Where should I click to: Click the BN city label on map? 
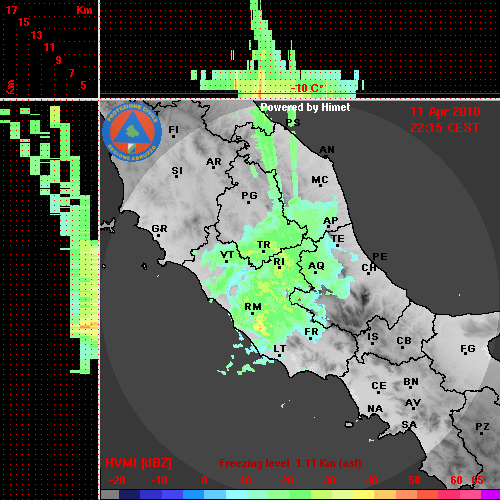click(411, 381)
